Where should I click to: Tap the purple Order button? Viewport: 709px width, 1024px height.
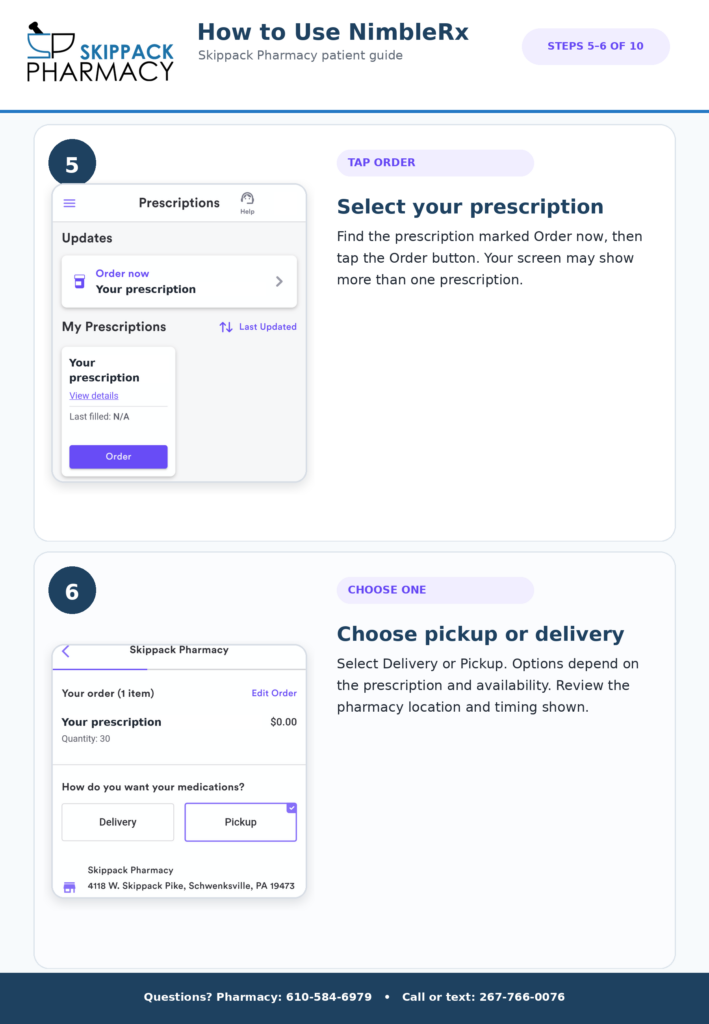click(118, 456)
